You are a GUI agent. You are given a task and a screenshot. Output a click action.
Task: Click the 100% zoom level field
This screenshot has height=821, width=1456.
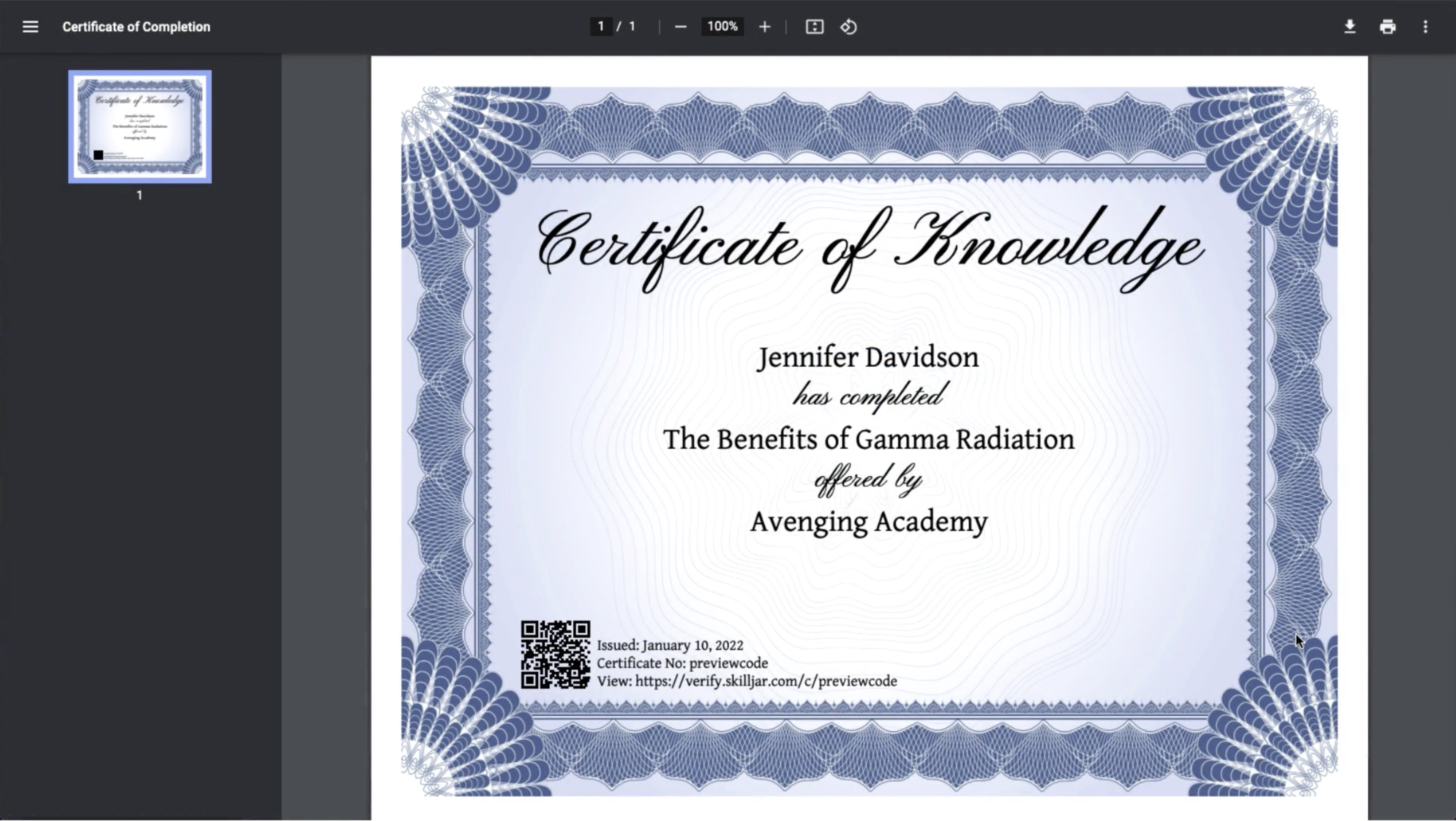pos(722,27)
